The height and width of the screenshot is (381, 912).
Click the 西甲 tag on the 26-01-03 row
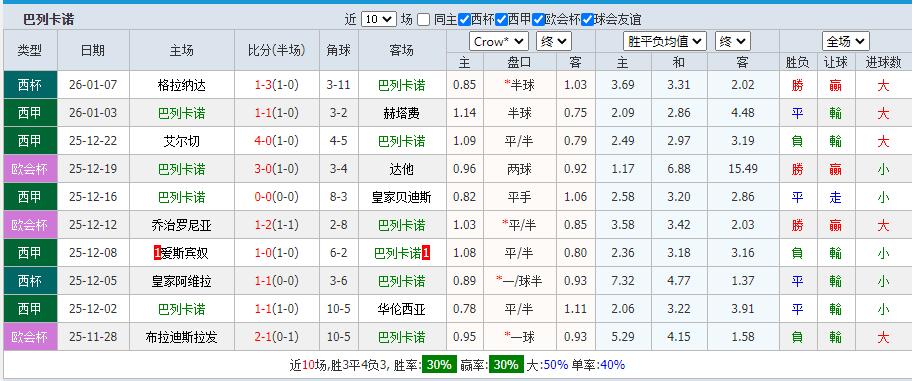click(30, 113)
